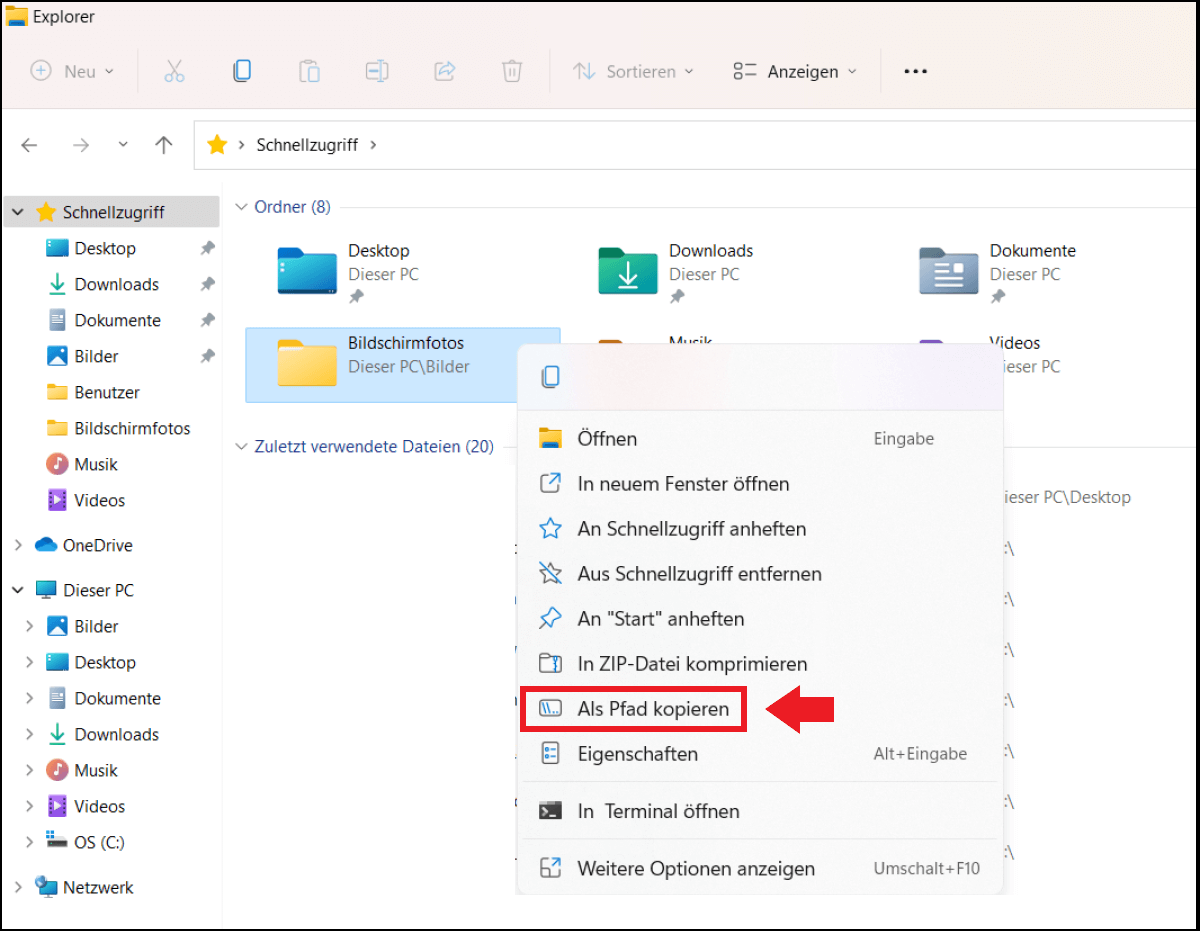
Task: Choose In Terminal öffnen
Action: pyautogui.click(x=759, y=811)
